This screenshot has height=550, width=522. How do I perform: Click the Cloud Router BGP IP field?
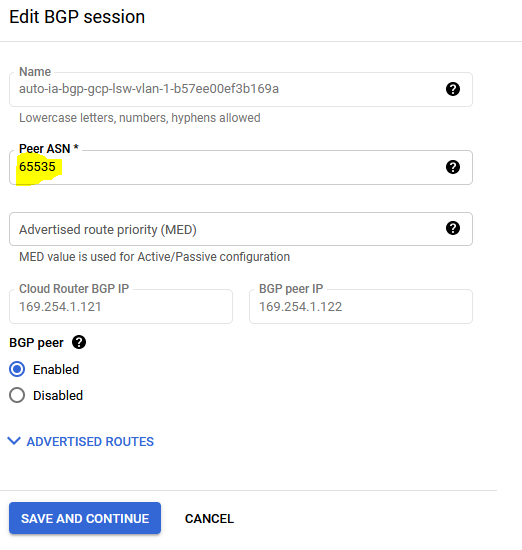point(121,306)
